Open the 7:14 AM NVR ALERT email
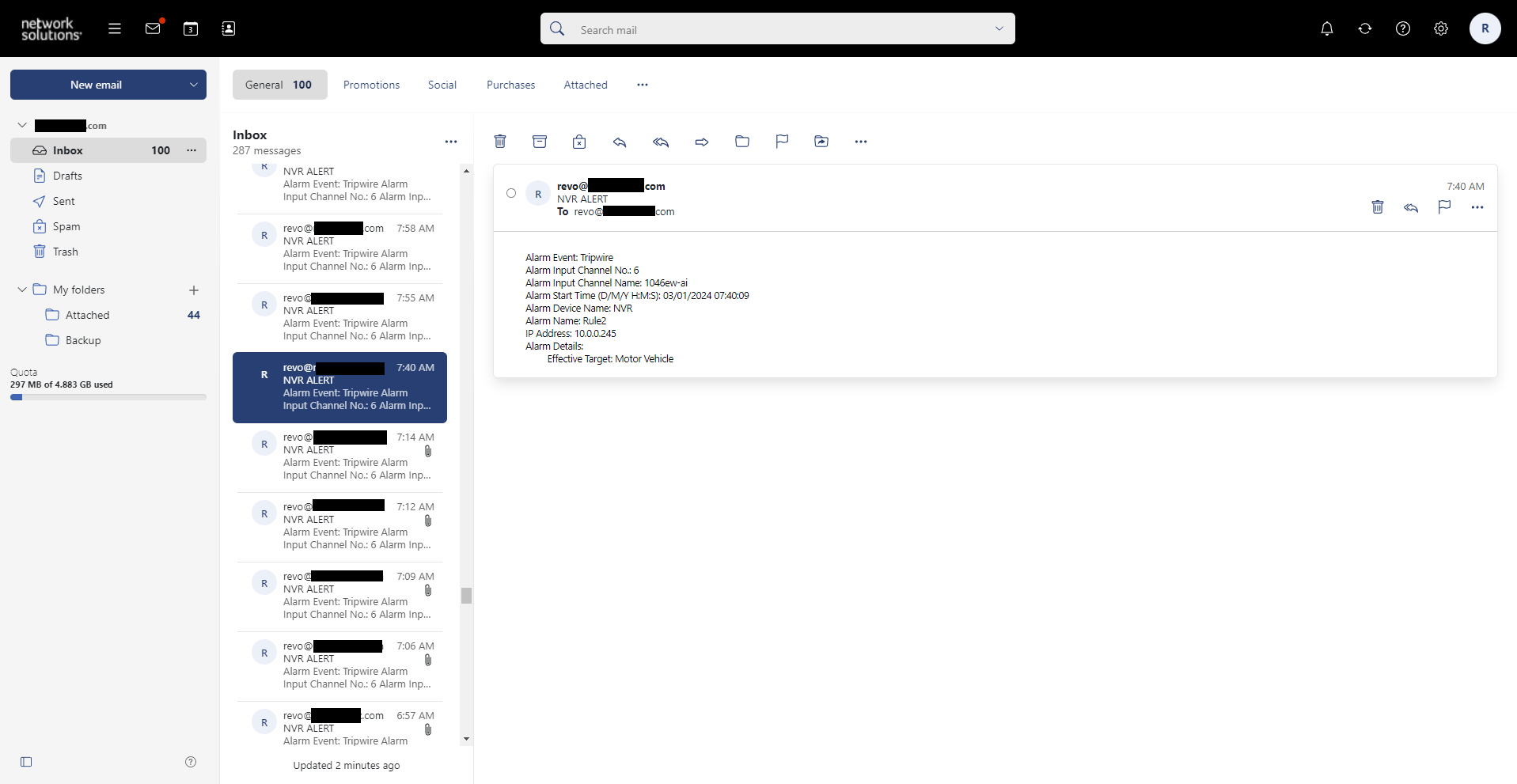Viewport: 1517px width, 784px height. [339, 456]
